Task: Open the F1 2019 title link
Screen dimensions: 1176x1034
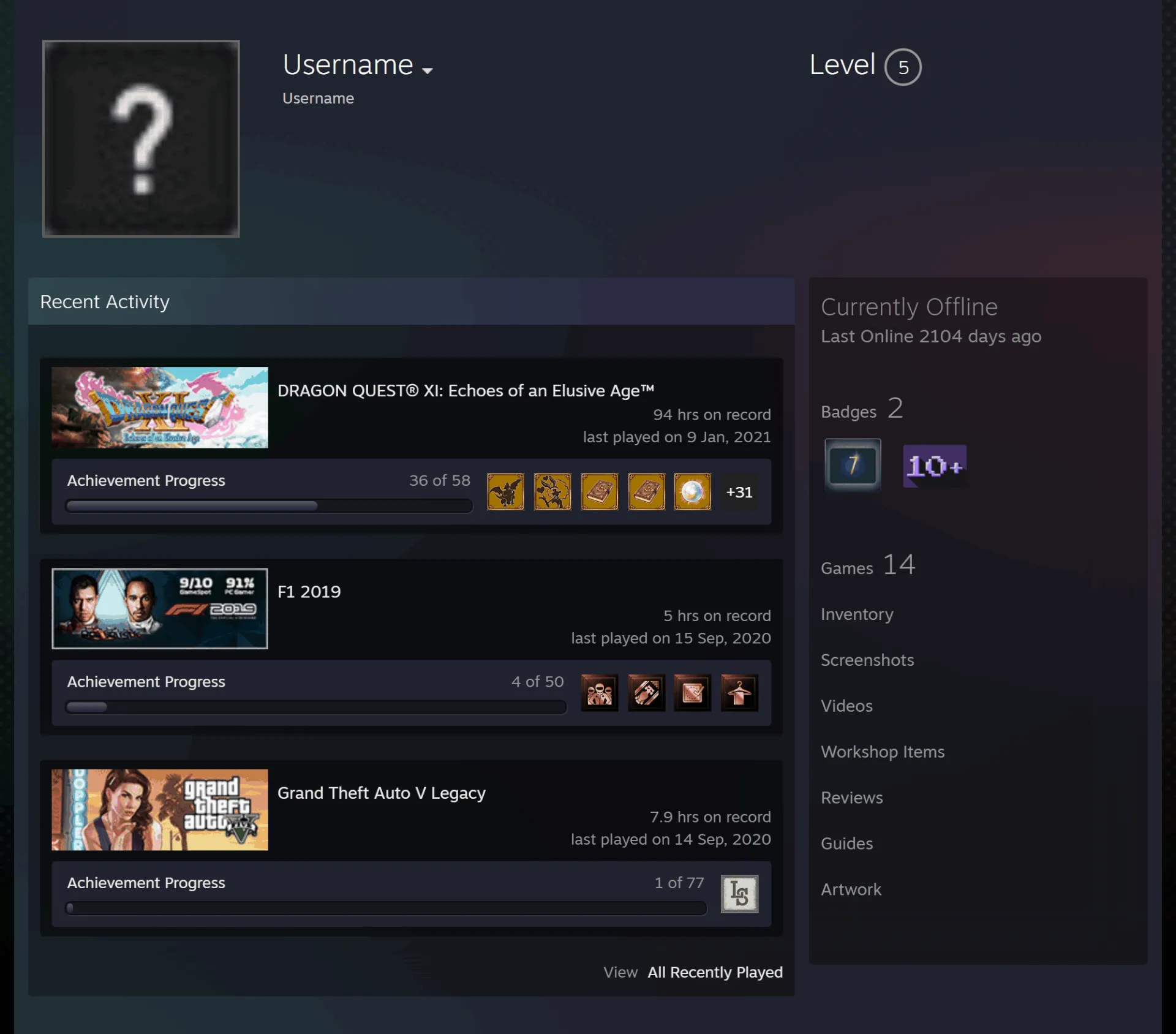Action: (309, 592)
